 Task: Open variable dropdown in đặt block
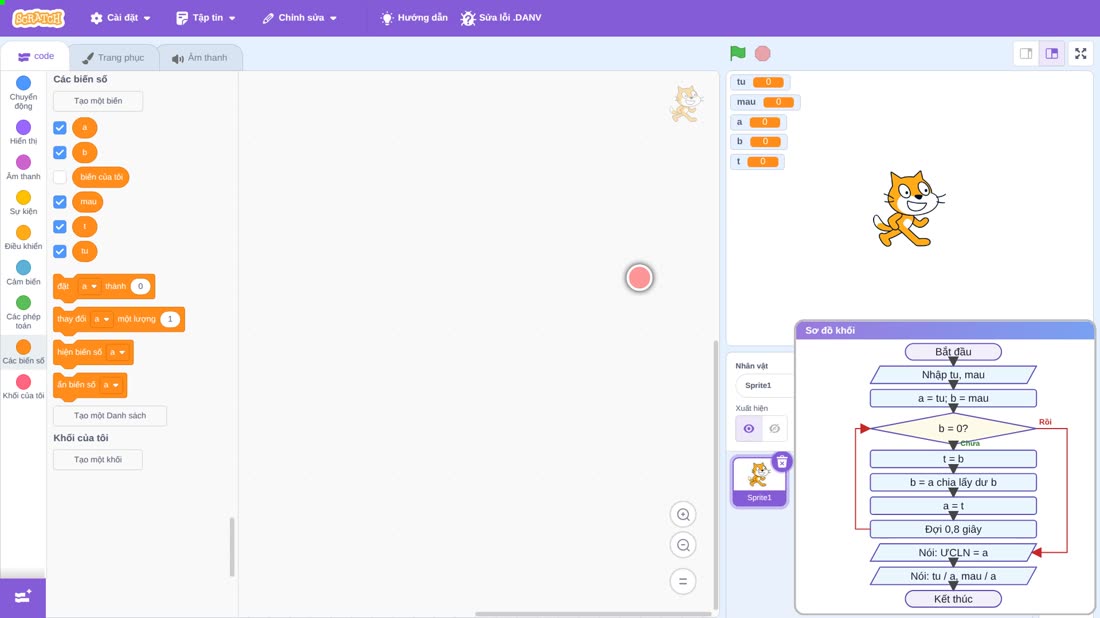tap(88, 286)
